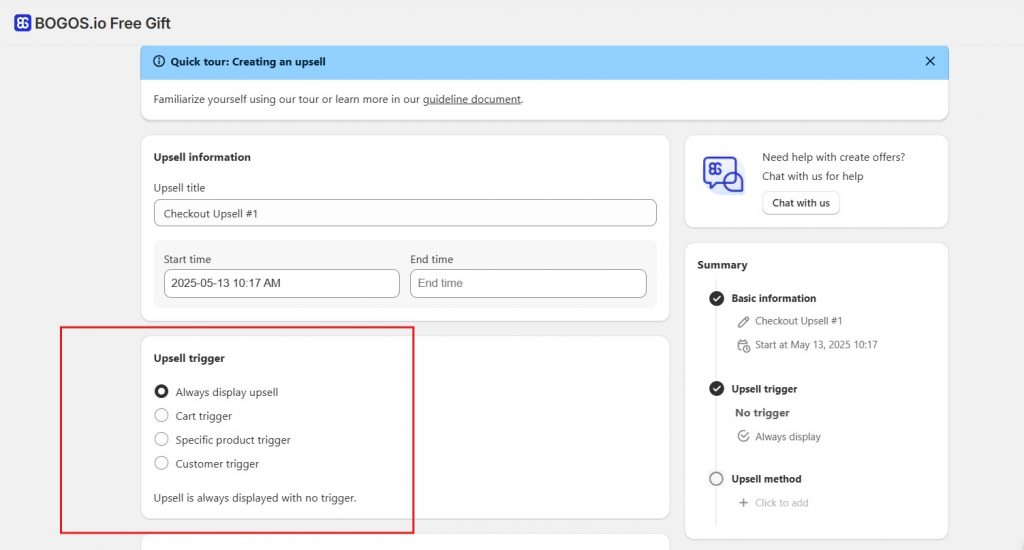Screen dimensions: 1024x550
Task: Close the Quick tour banner
Action: [930, 61]
